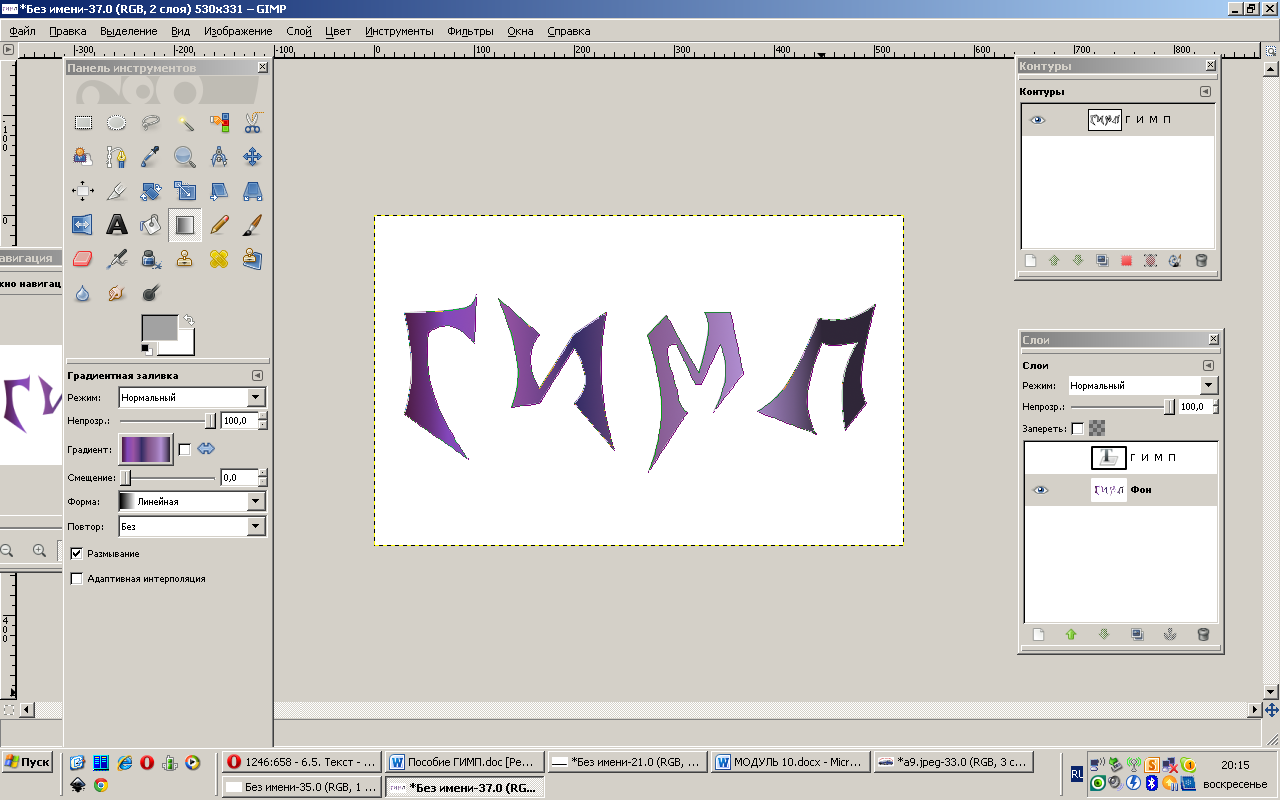
Task: Select the Heal tool
Action: click(219, 259)
